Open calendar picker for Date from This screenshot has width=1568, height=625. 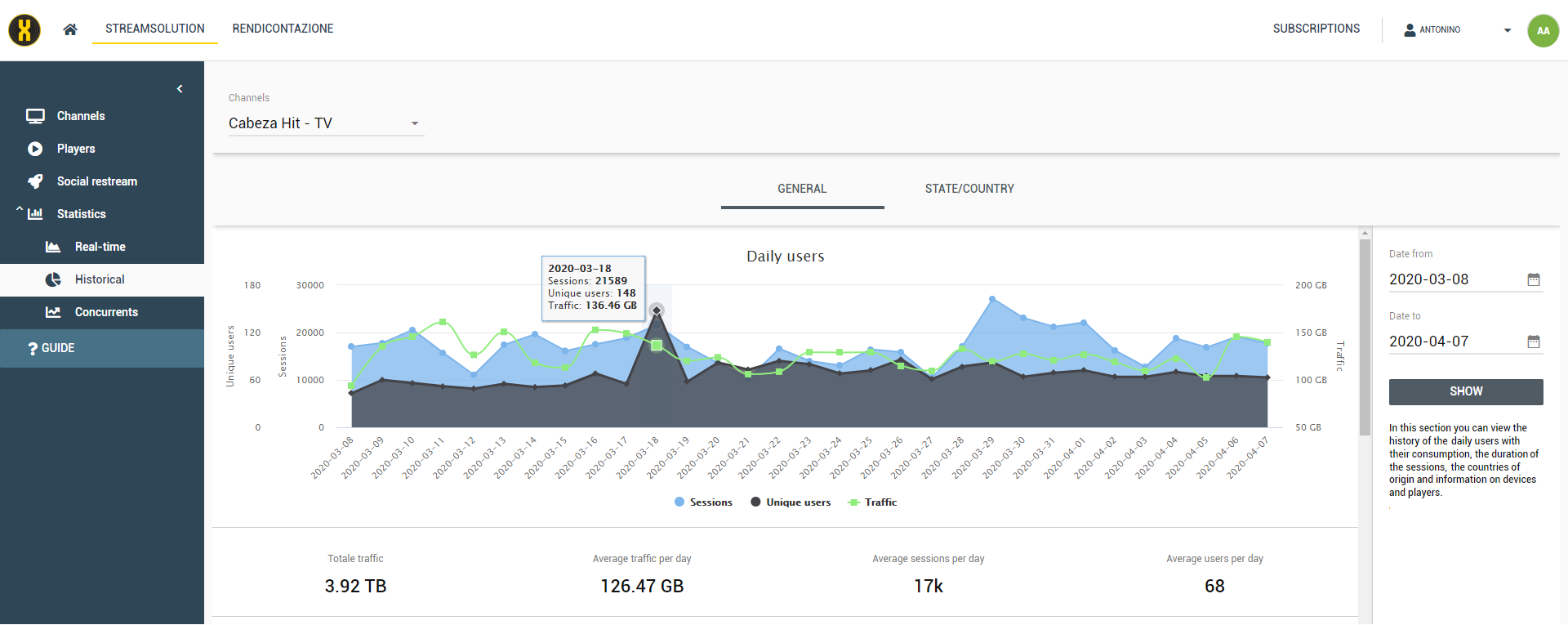tap(1534, 279)
